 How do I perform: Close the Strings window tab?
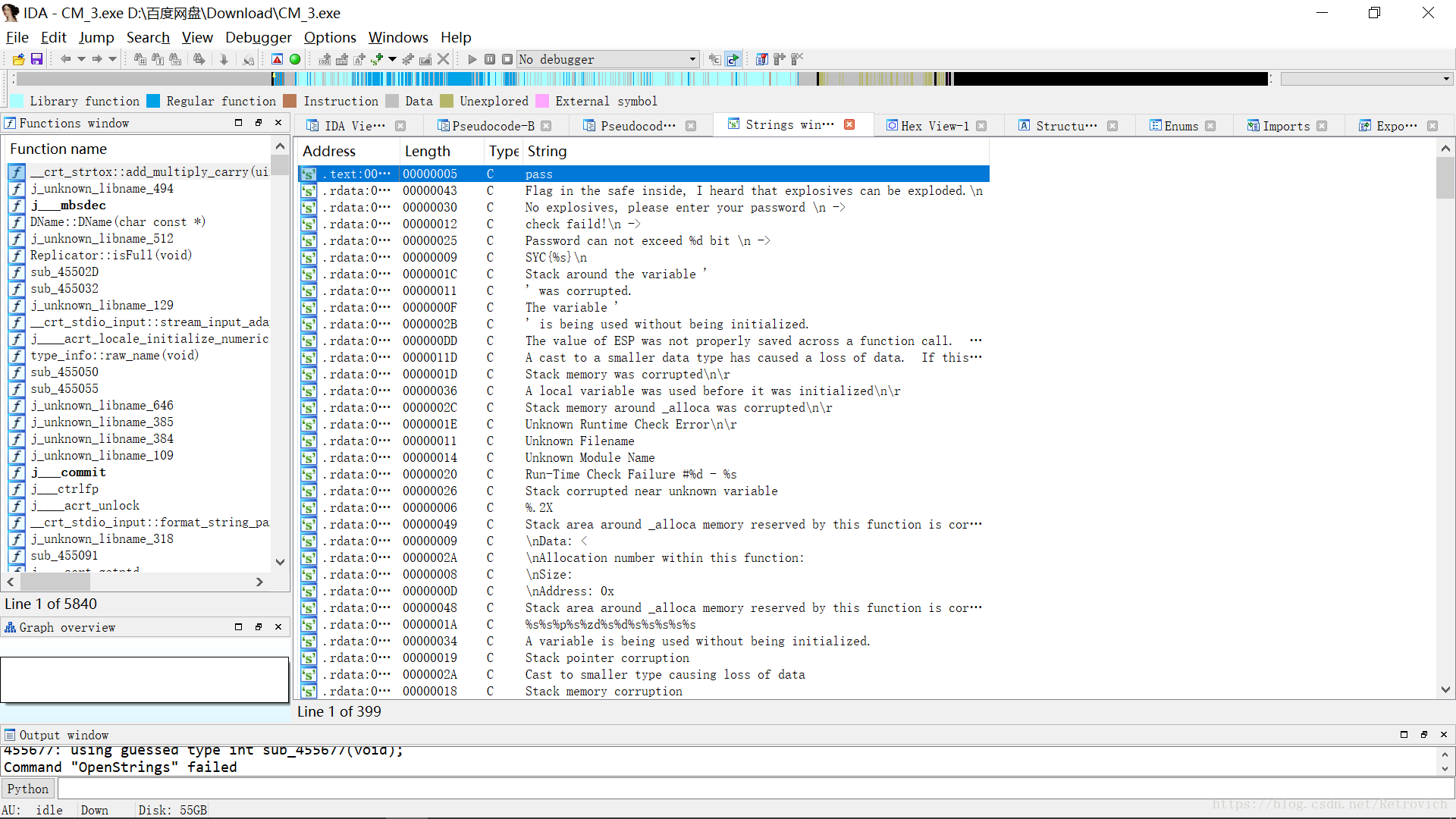pyautogui.click(x=850, y=125)
